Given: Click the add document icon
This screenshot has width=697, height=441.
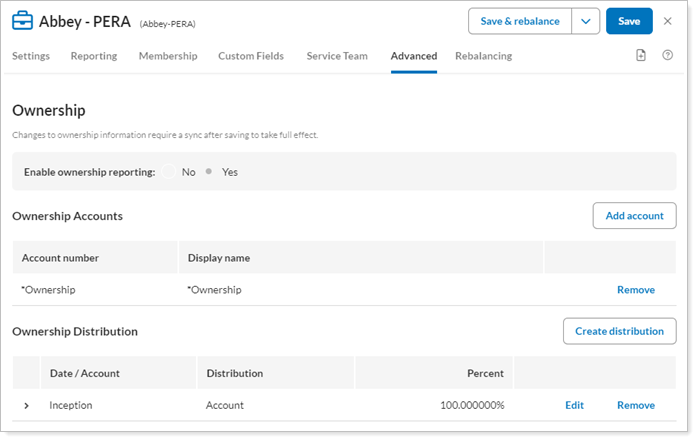Looking at the screenshot, I should pyautogui.click(x=641, y=56).
